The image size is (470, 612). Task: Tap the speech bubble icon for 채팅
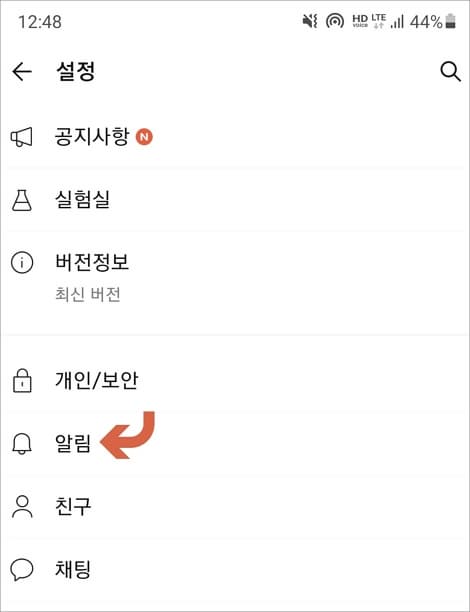(22, 570)
